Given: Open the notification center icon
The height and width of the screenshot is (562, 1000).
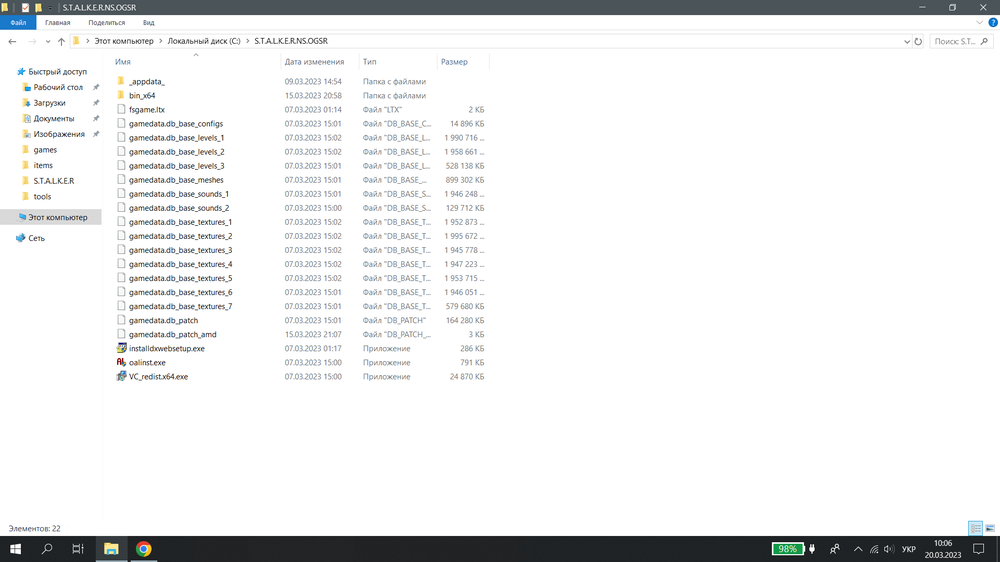Looking at the screenshot, I should click(978, 549).
